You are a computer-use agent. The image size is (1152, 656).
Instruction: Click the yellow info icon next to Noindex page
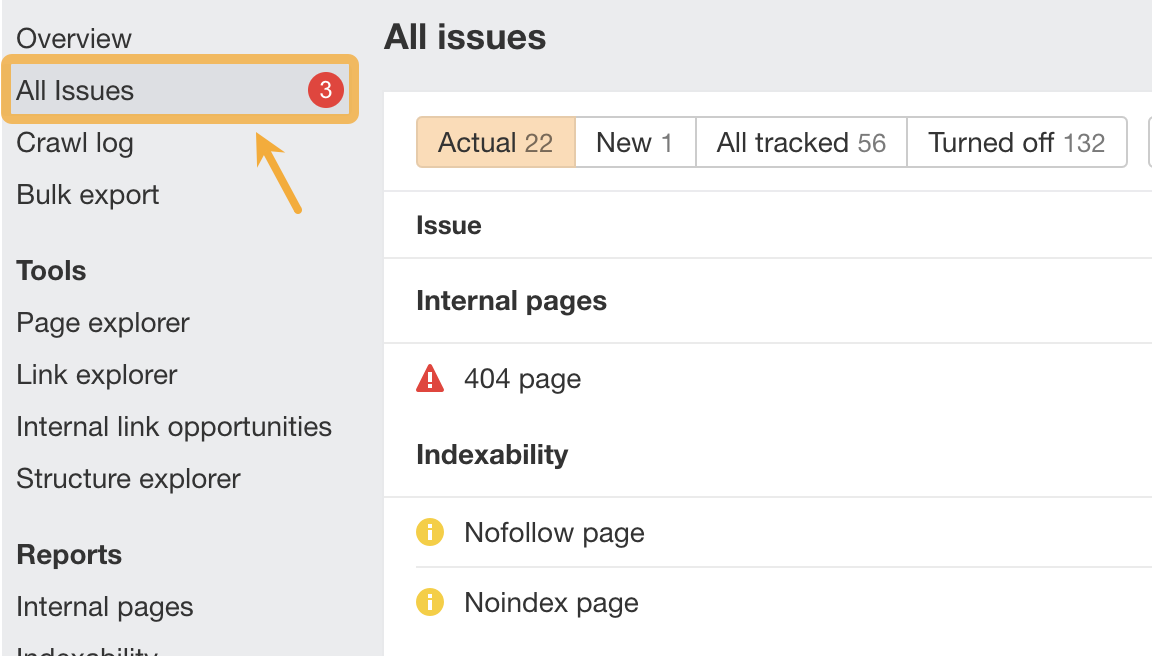430,602
